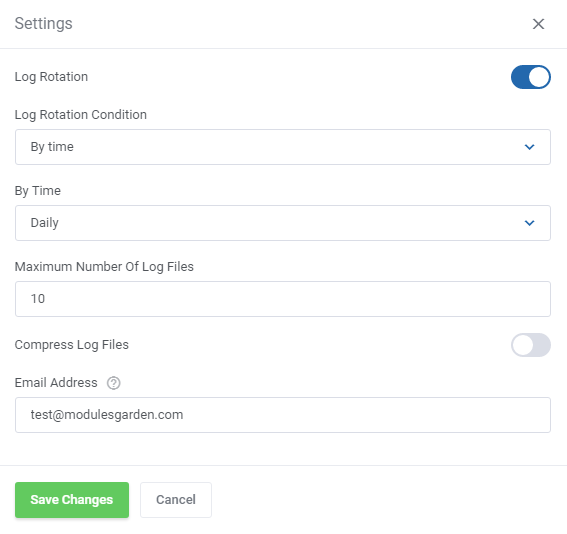Click the Save Changes button

[x=72, y=500]
